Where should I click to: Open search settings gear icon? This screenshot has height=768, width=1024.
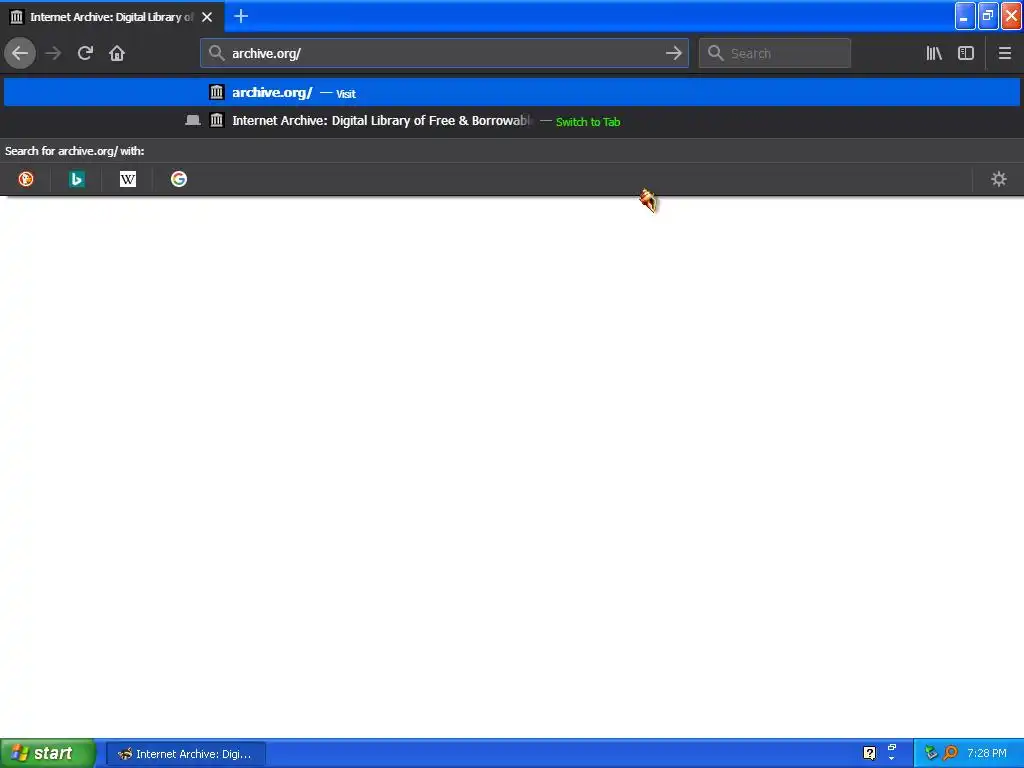pyautogui.click(x=999, y=179)
